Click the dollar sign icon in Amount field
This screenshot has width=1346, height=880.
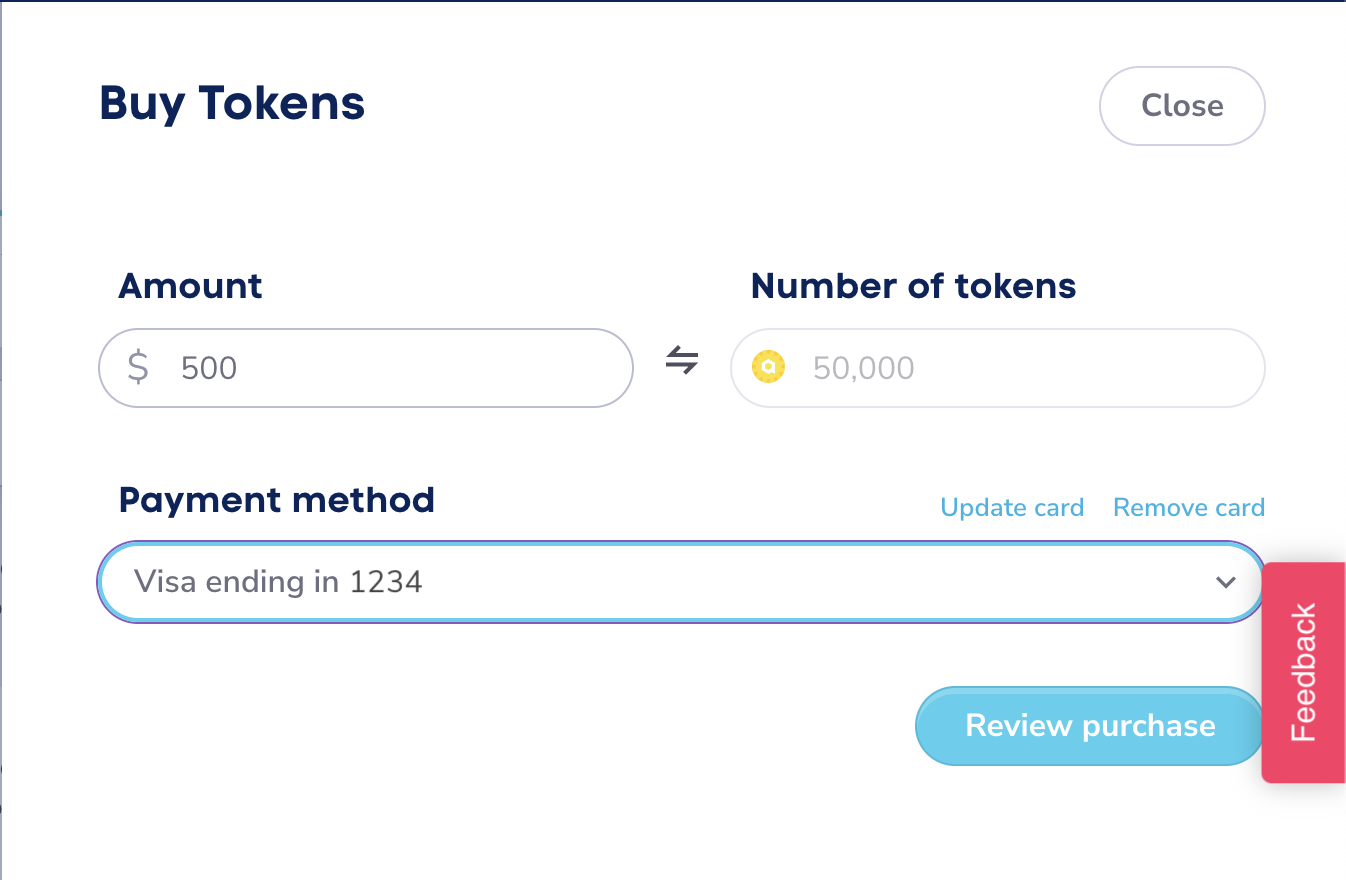tap(139, 368)
